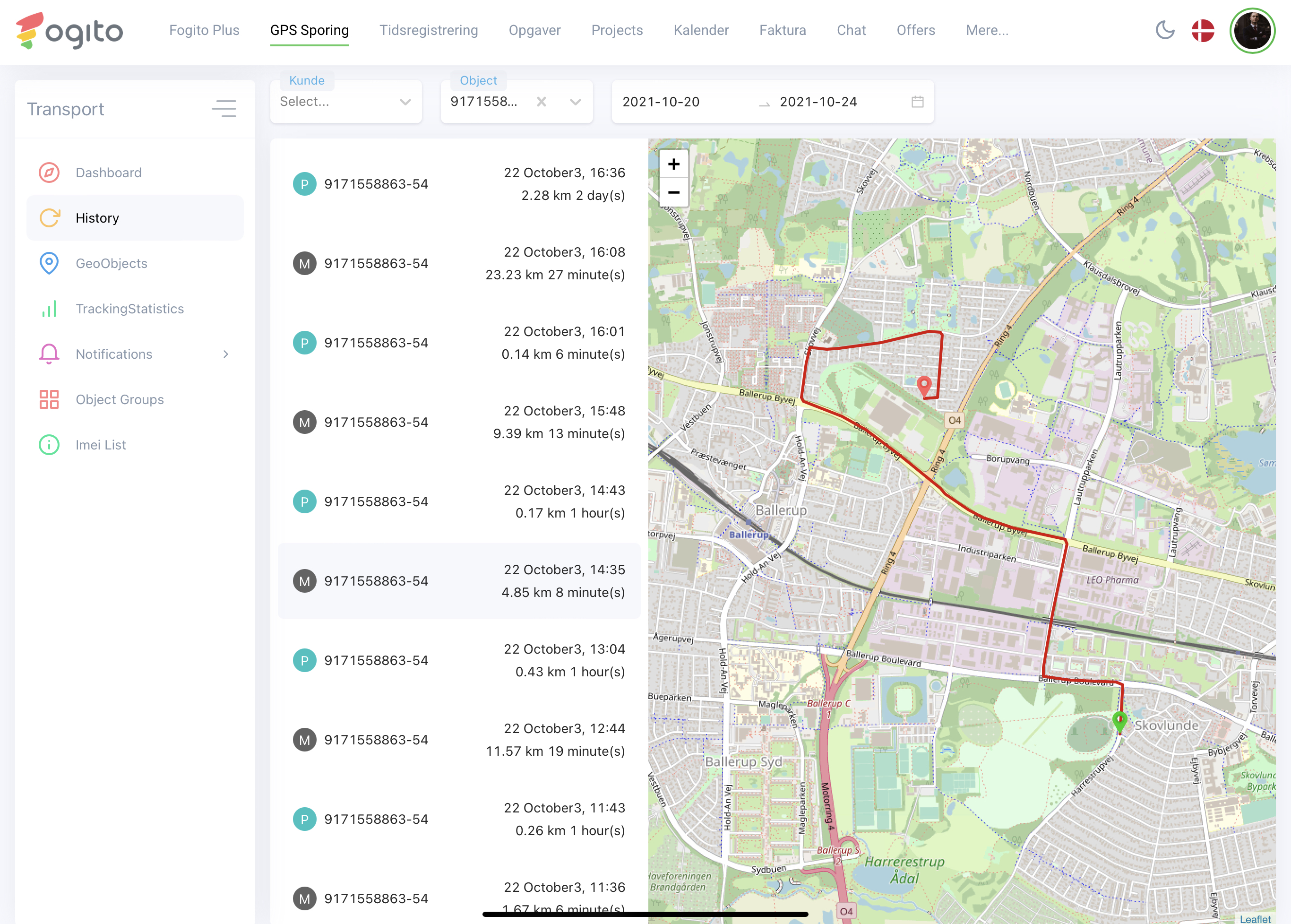Open GeoObjects in the sidebar
1291x924 pixels.
point(111,263)
